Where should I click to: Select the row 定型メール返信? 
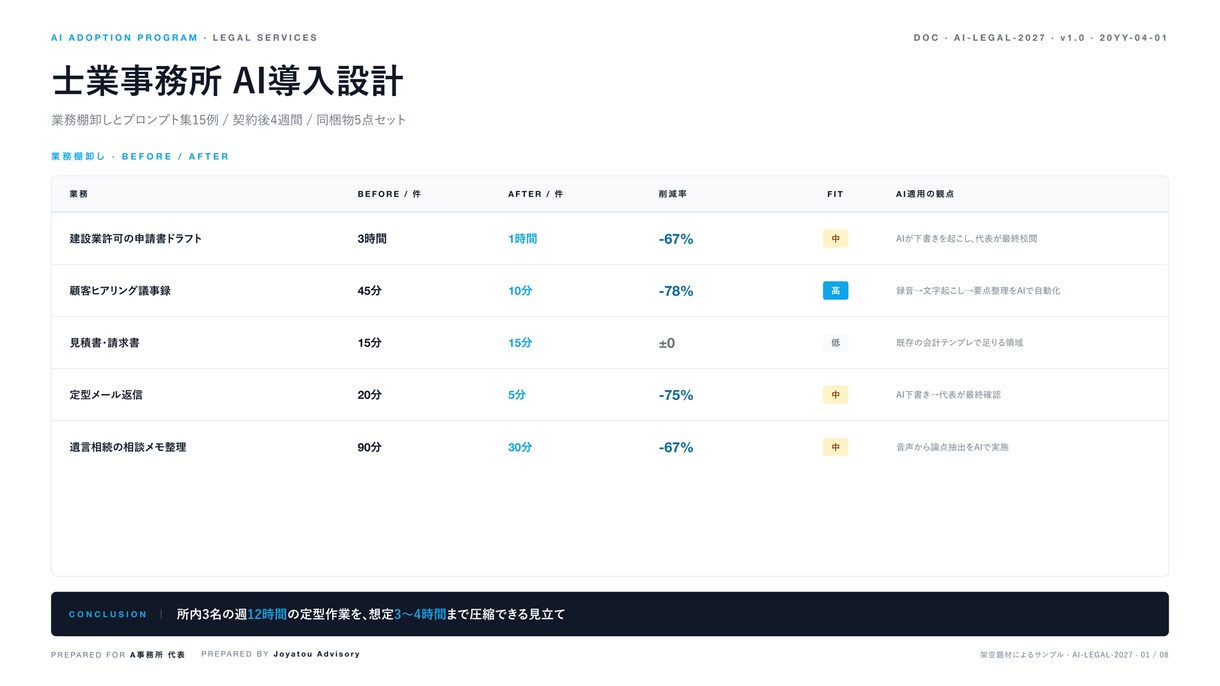pyautogui.click(x=610, y=395)
